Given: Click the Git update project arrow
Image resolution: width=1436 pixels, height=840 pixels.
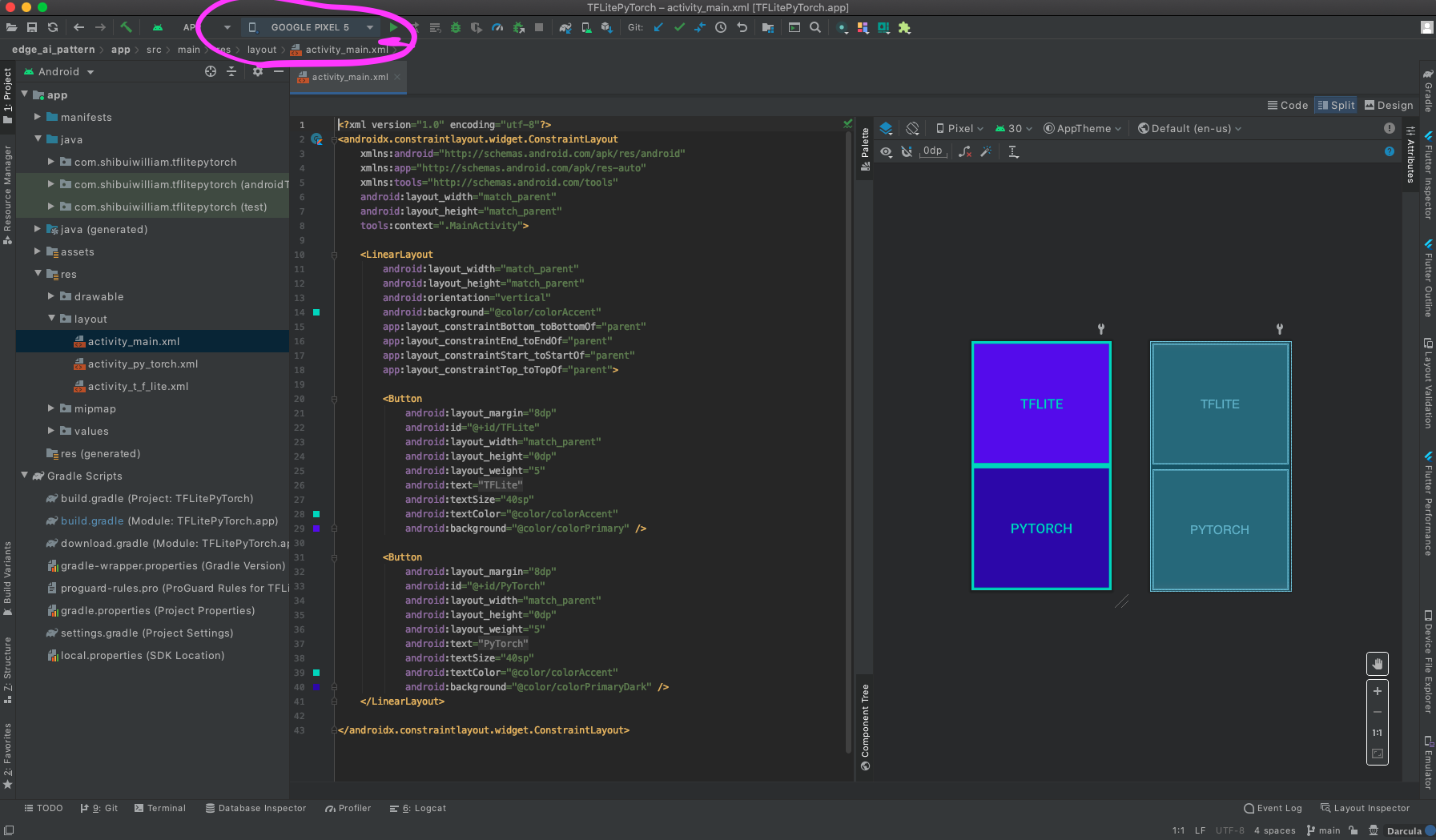Looking at the screenshot, I should point(658,27).
